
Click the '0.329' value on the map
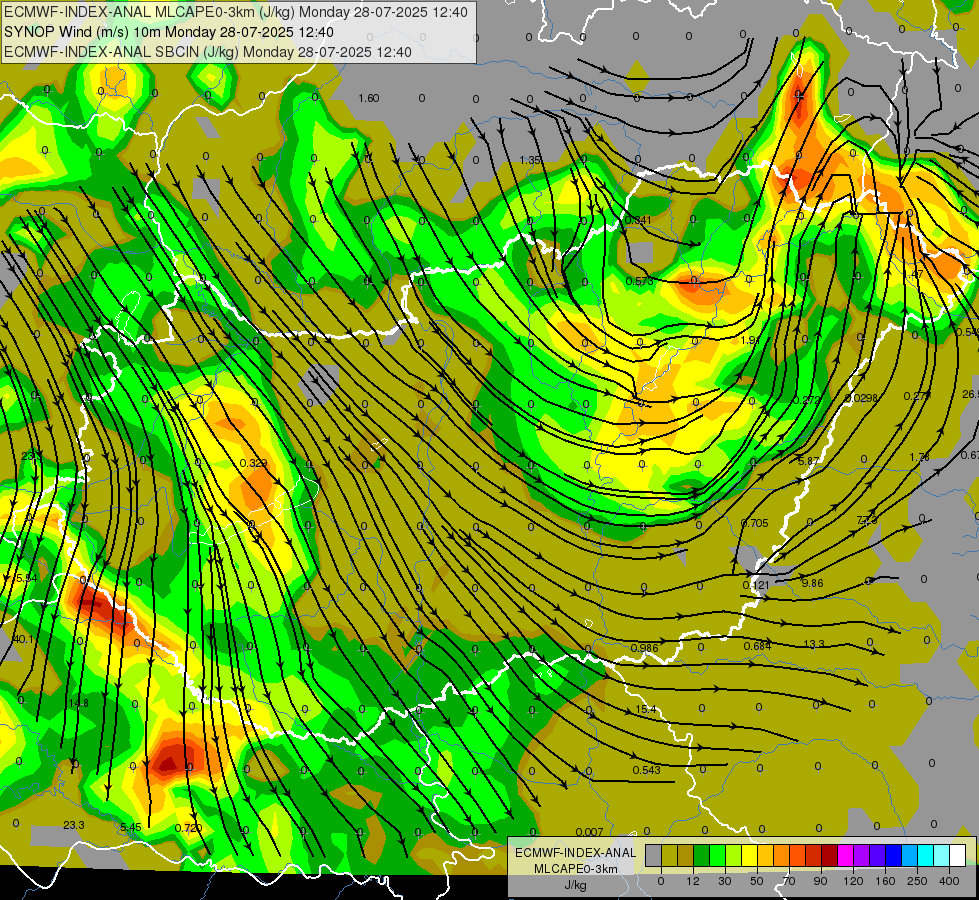[253, 463]
